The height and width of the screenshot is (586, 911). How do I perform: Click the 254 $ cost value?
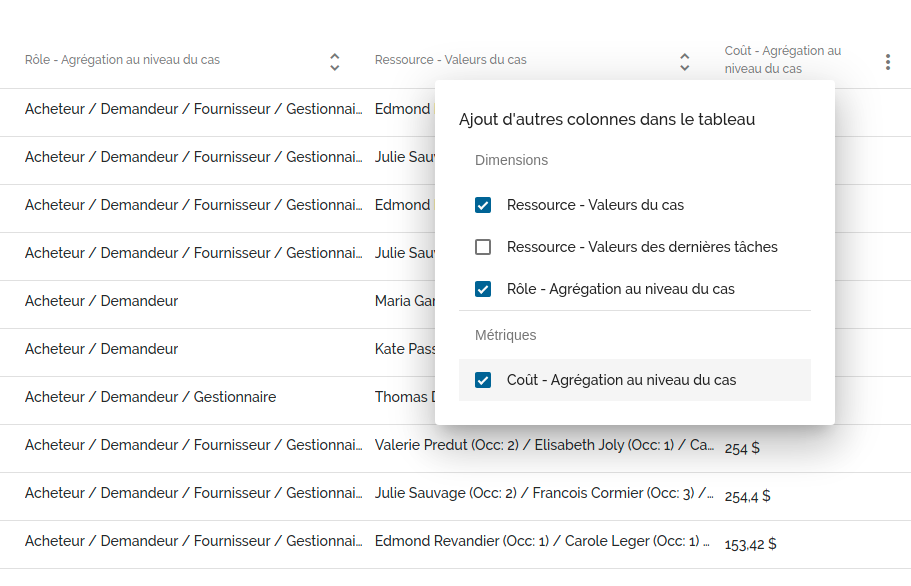(742, 449)
